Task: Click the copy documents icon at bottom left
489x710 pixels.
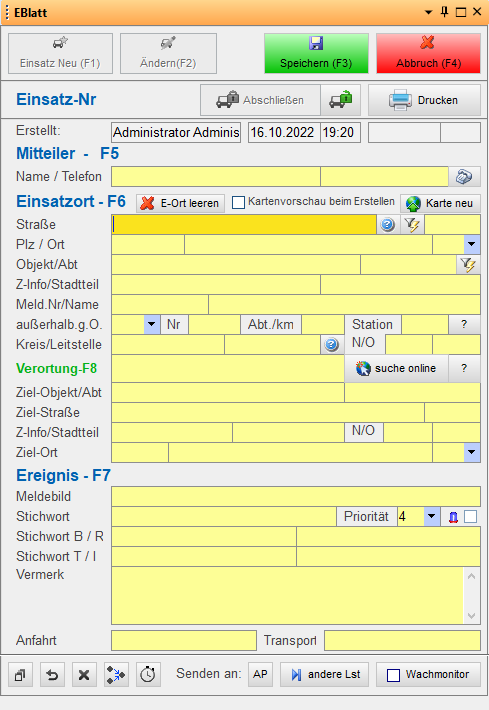Action: [x=20, y=675]
